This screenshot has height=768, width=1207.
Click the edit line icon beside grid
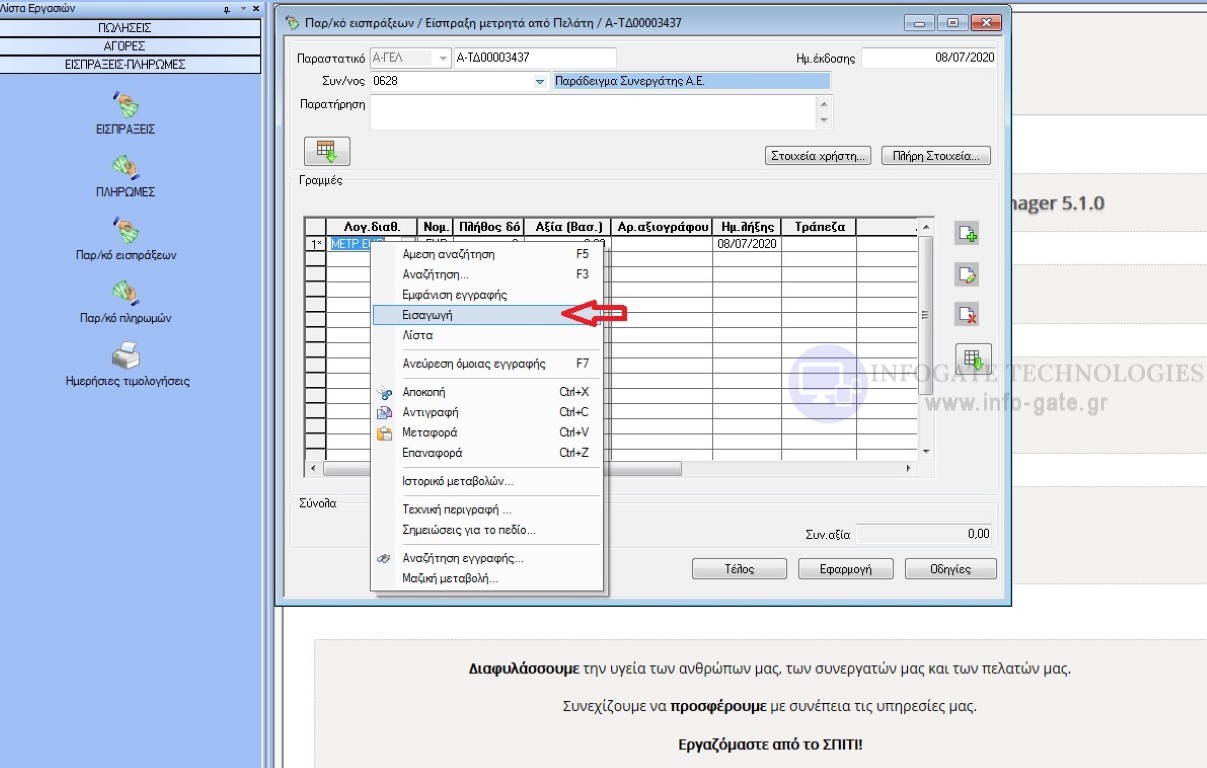click(x=967, y=274)
